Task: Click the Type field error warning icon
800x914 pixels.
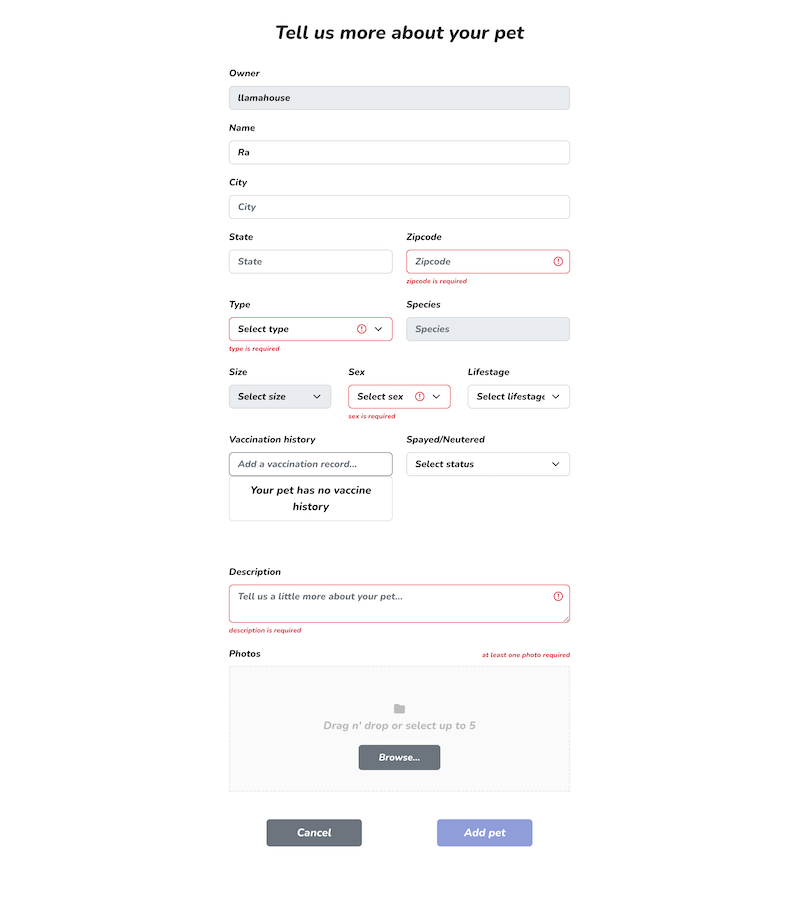Action: [361, 329]
